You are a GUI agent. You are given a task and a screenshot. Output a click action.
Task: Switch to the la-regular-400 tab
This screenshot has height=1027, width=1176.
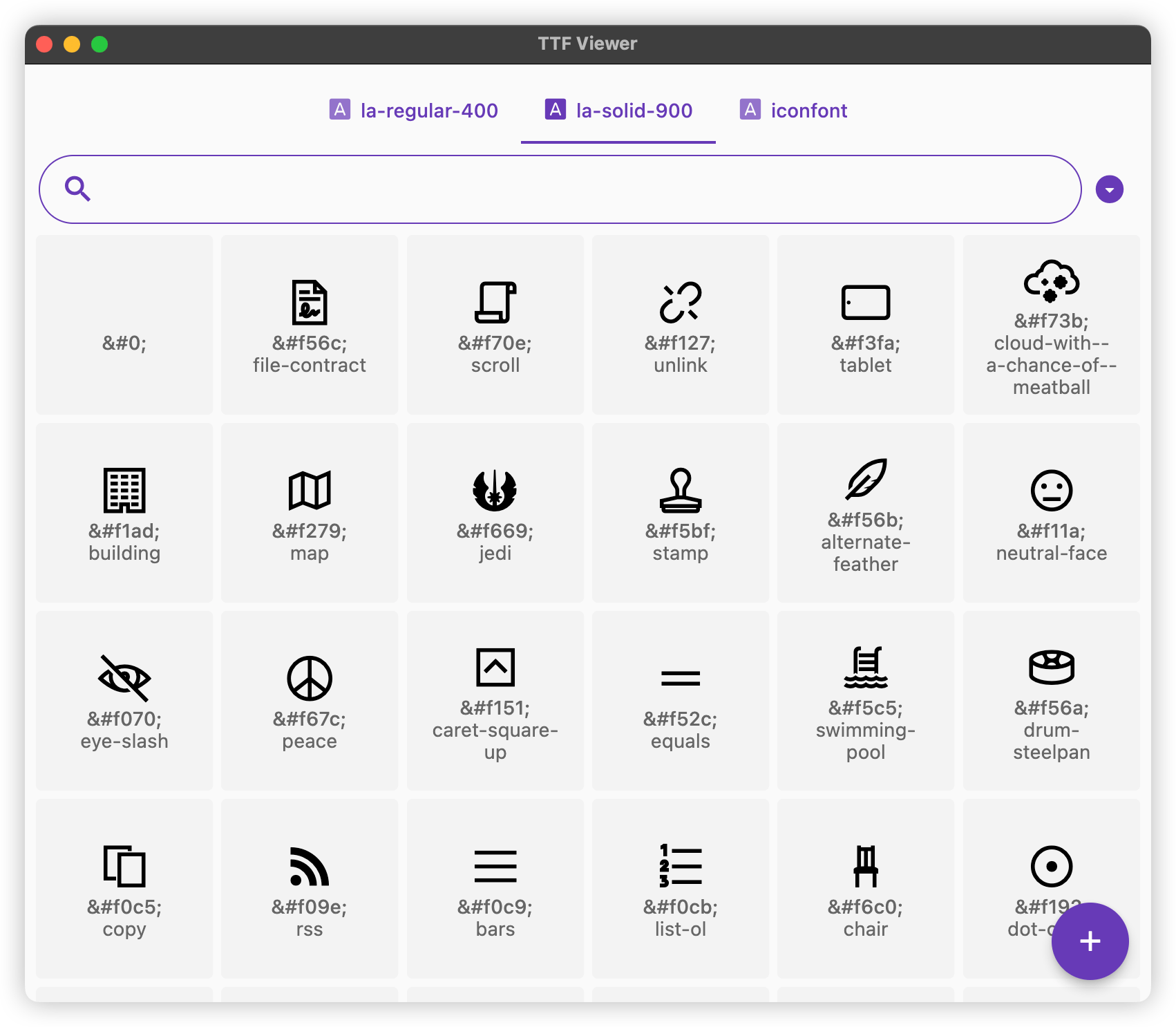click(x=413, y=111)
